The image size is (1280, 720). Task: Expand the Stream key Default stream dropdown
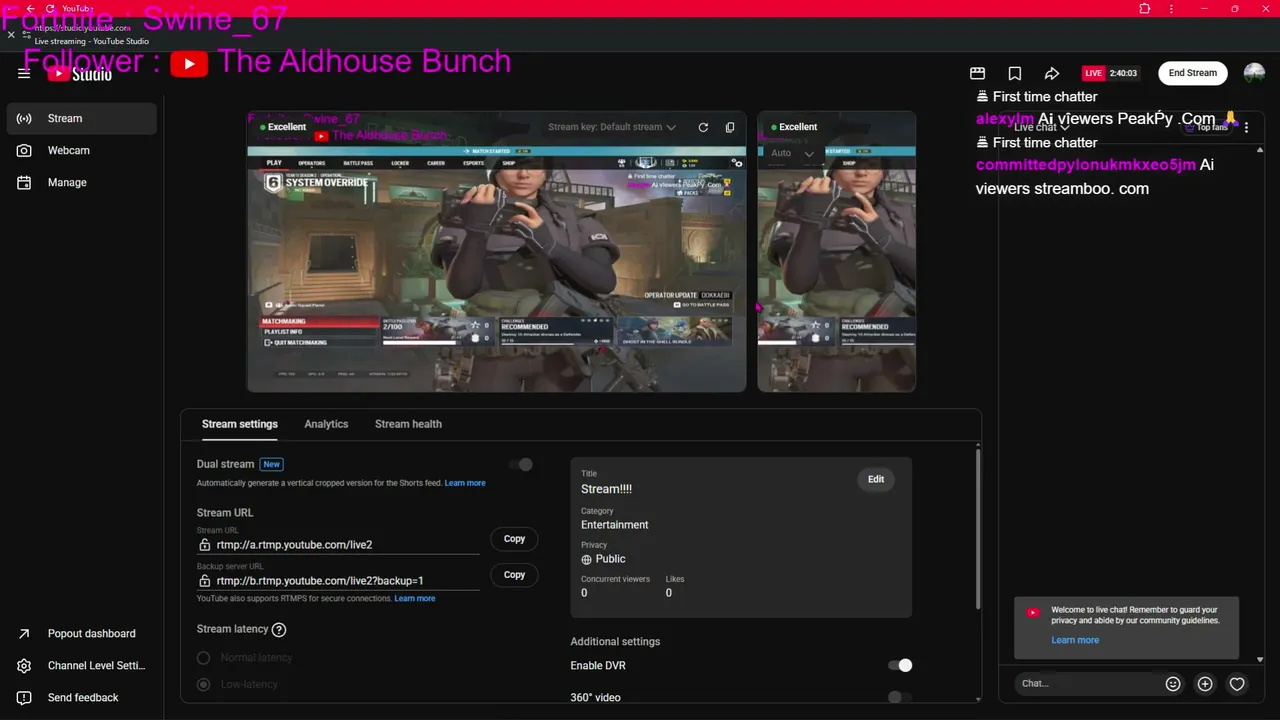[x=612, y=127]
